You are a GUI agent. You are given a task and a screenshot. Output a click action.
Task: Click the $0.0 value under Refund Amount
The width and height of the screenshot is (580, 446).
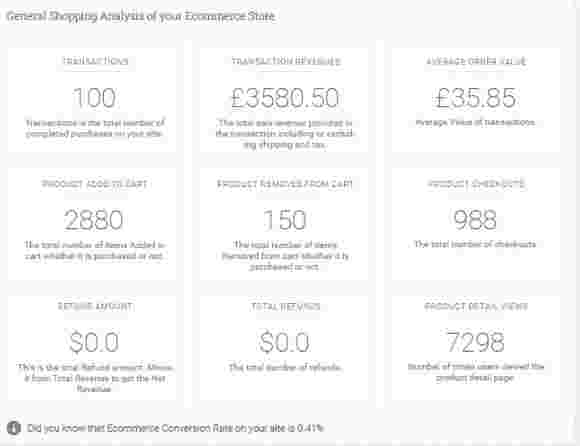pyautogui.click(x=94, y=342)
